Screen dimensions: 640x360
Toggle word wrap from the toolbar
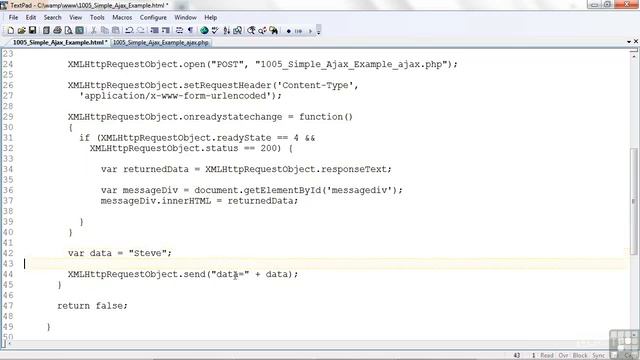tap(179, 31)
